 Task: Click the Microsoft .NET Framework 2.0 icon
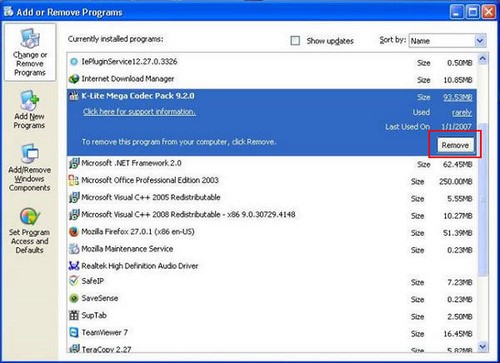(74, 163)
